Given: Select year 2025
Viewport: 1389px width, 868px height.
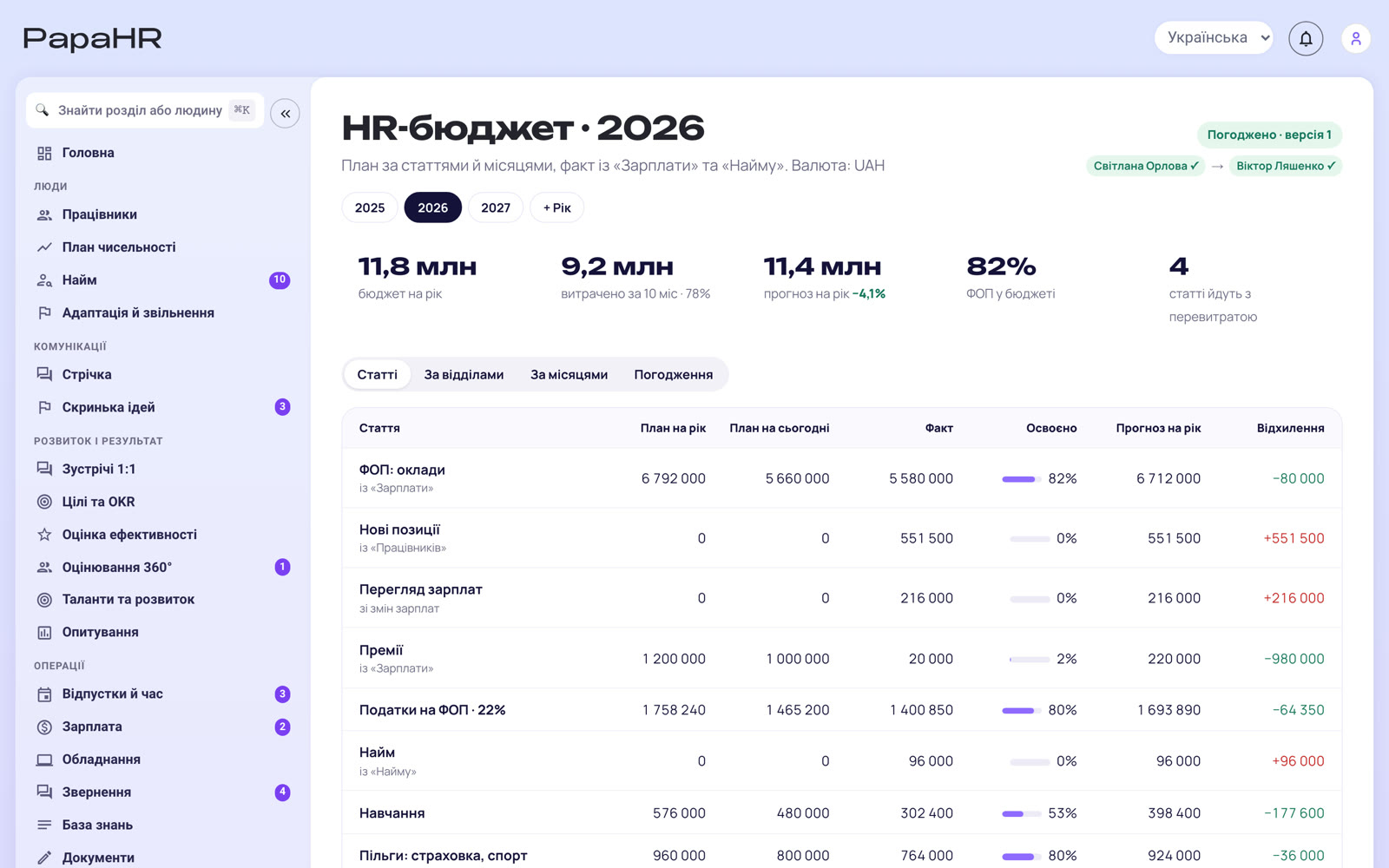Looking at the screenshot, I should click(x=370, y=207).
